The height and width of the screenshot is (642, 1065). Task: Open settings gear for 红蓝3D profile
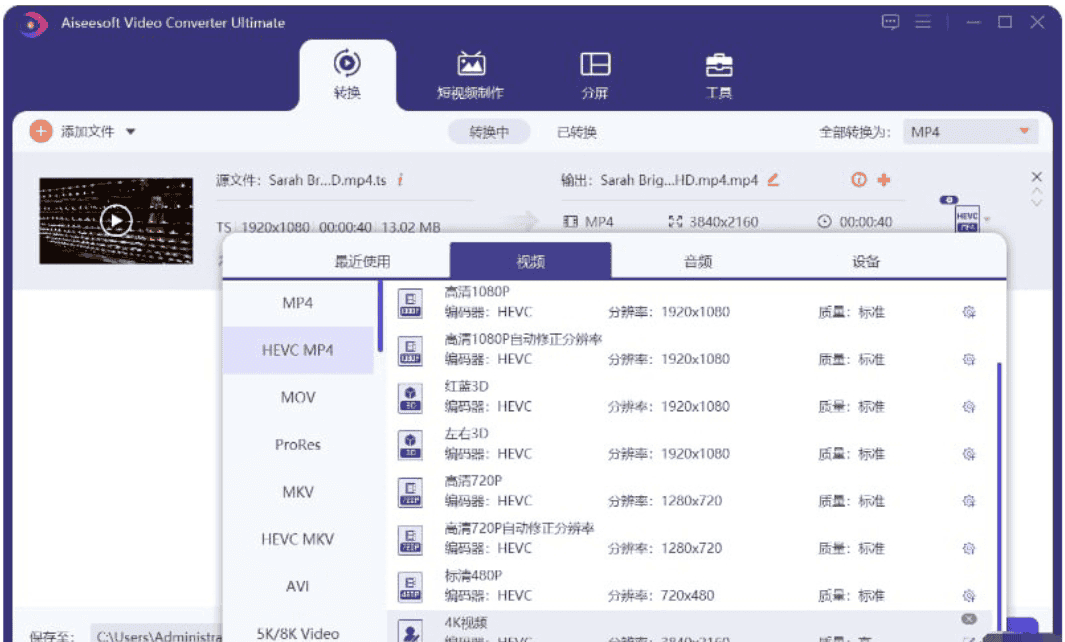[968, 407]
